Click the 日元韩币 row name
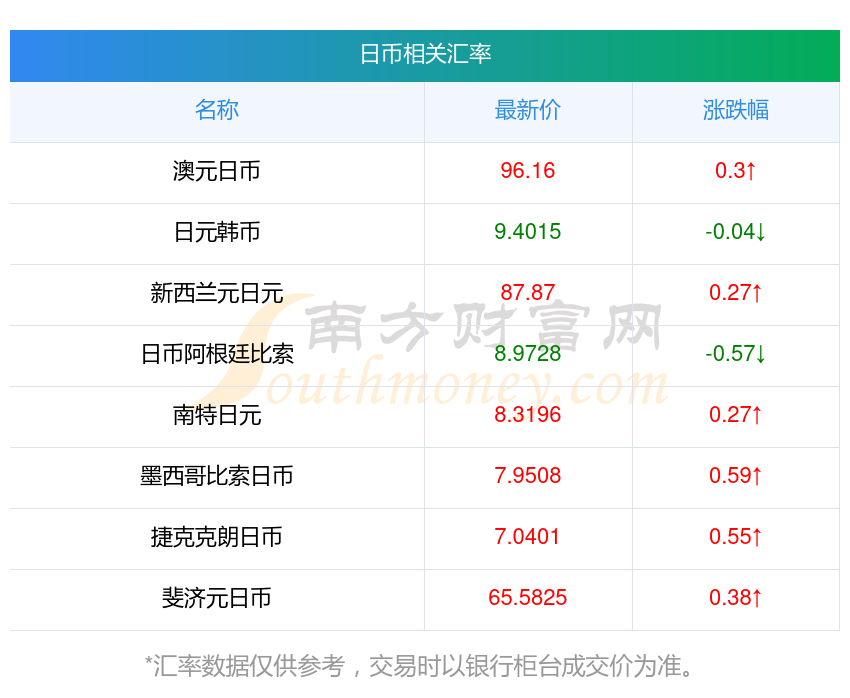The width and height of the screenshot is (850, 698). pos(217,232)
